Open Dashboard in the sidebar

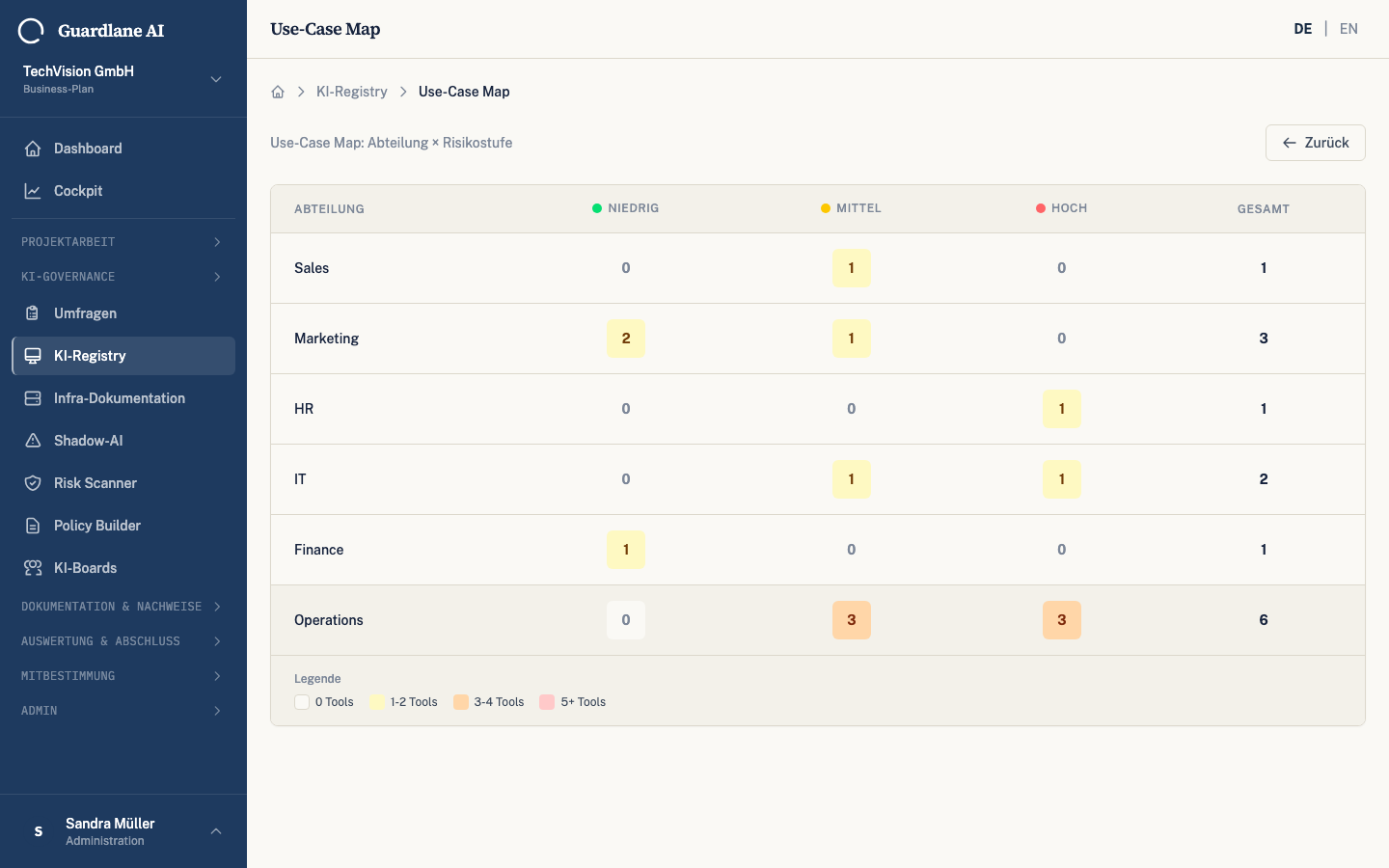pos(123,149)
